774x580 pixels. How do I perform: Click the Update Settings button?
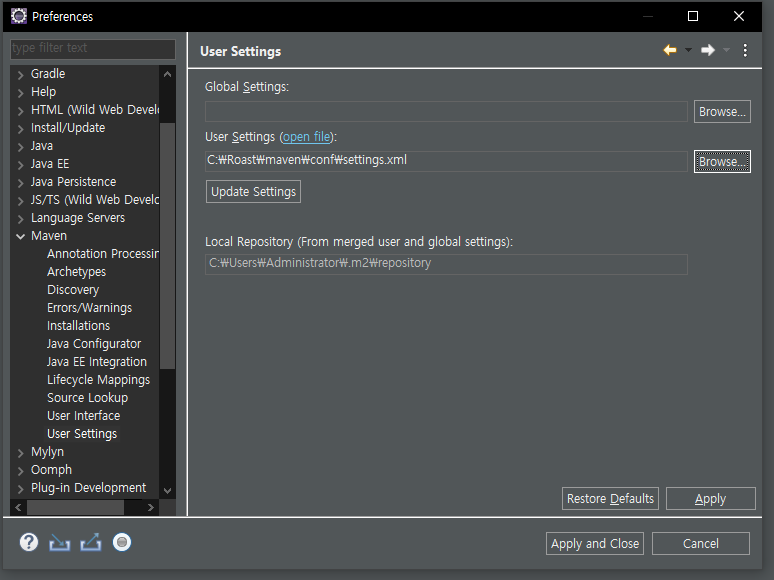(x=253, y=192)
